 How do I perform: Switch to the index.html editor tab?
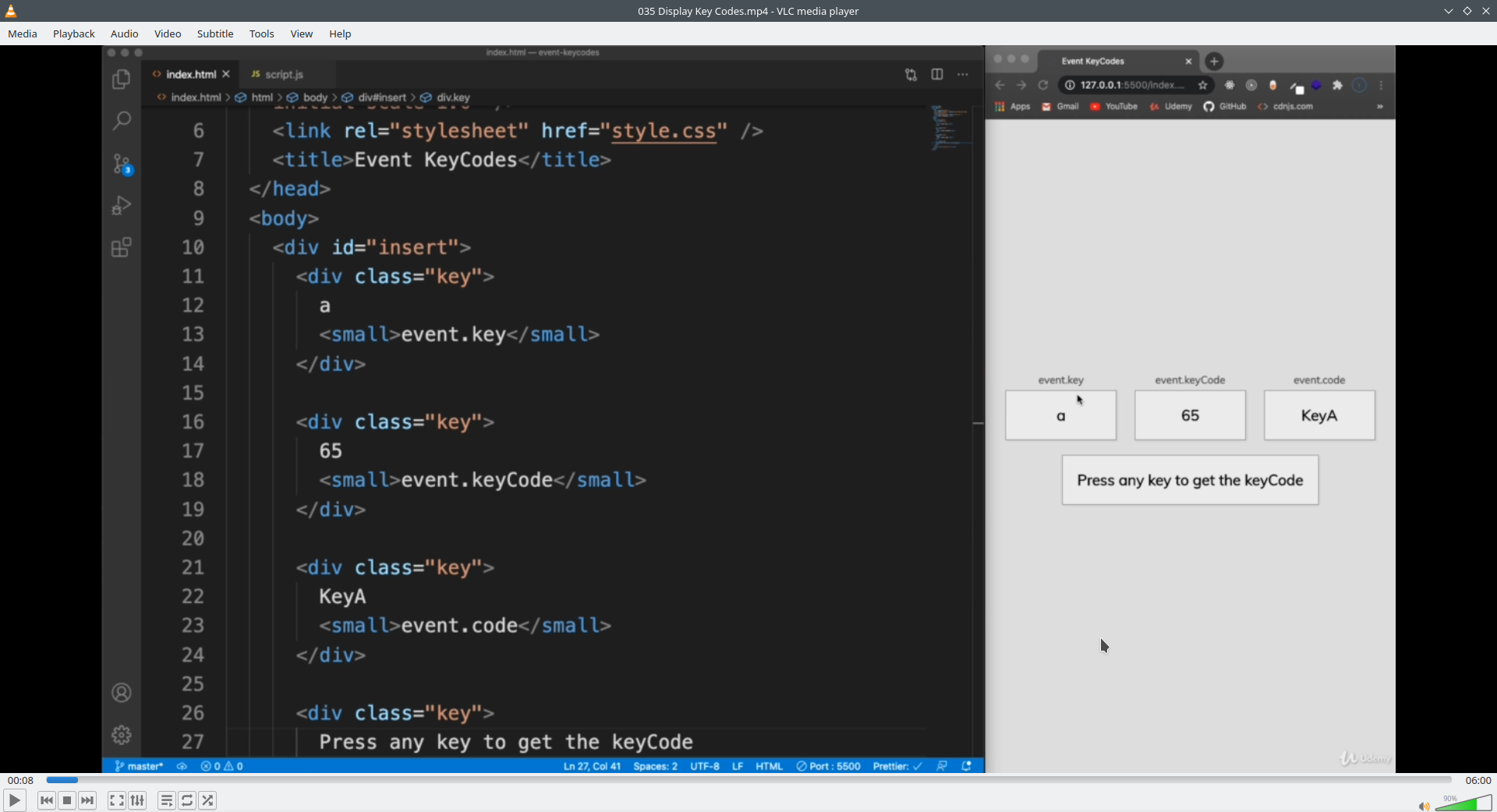coord(191,74)
